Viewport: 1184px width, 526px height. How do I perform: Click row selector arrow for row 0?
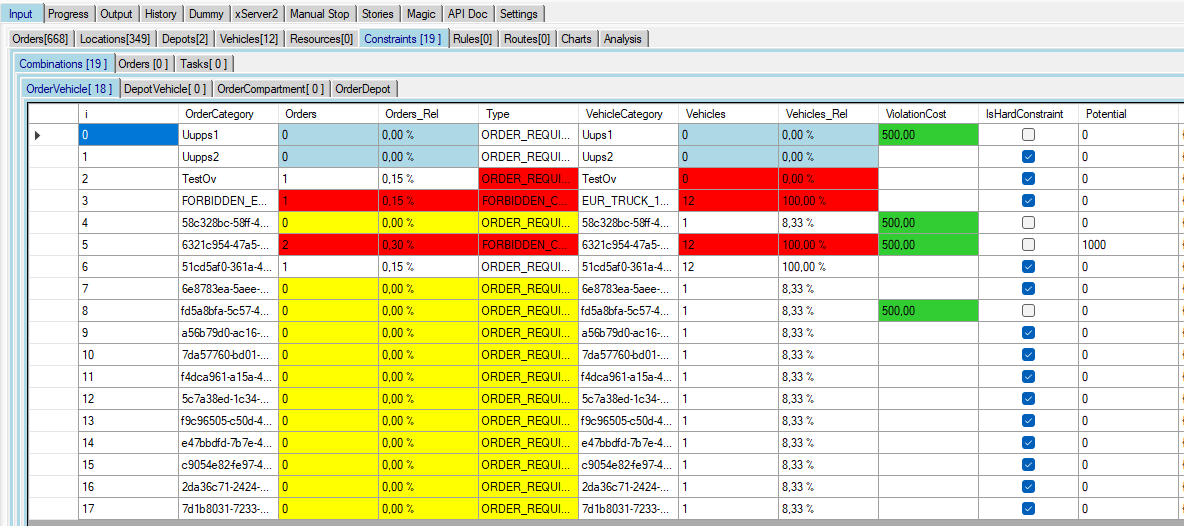pyautogui.click(x=38, y=135)
